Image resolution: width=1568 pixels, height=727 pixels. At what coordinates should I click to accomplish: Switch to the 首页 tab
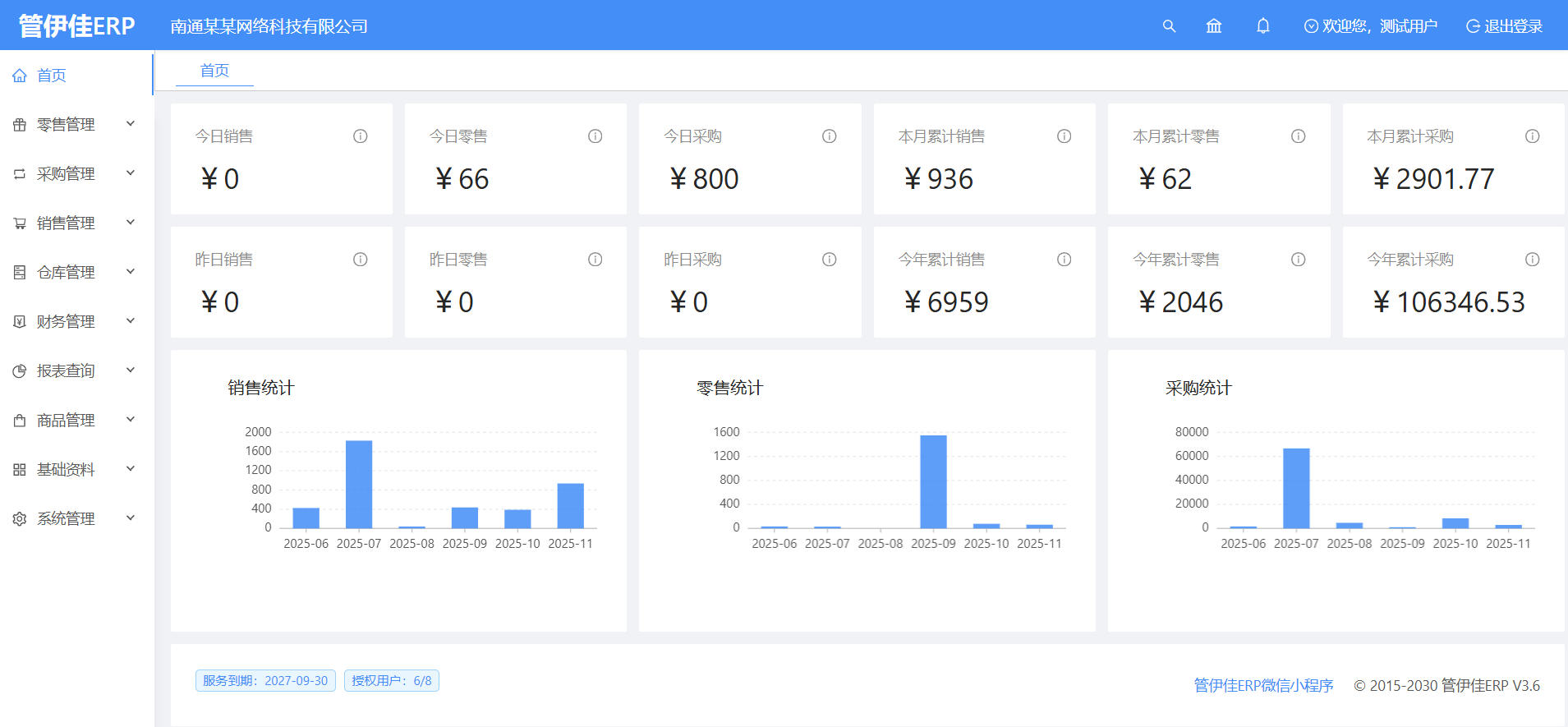click(214, 71)
